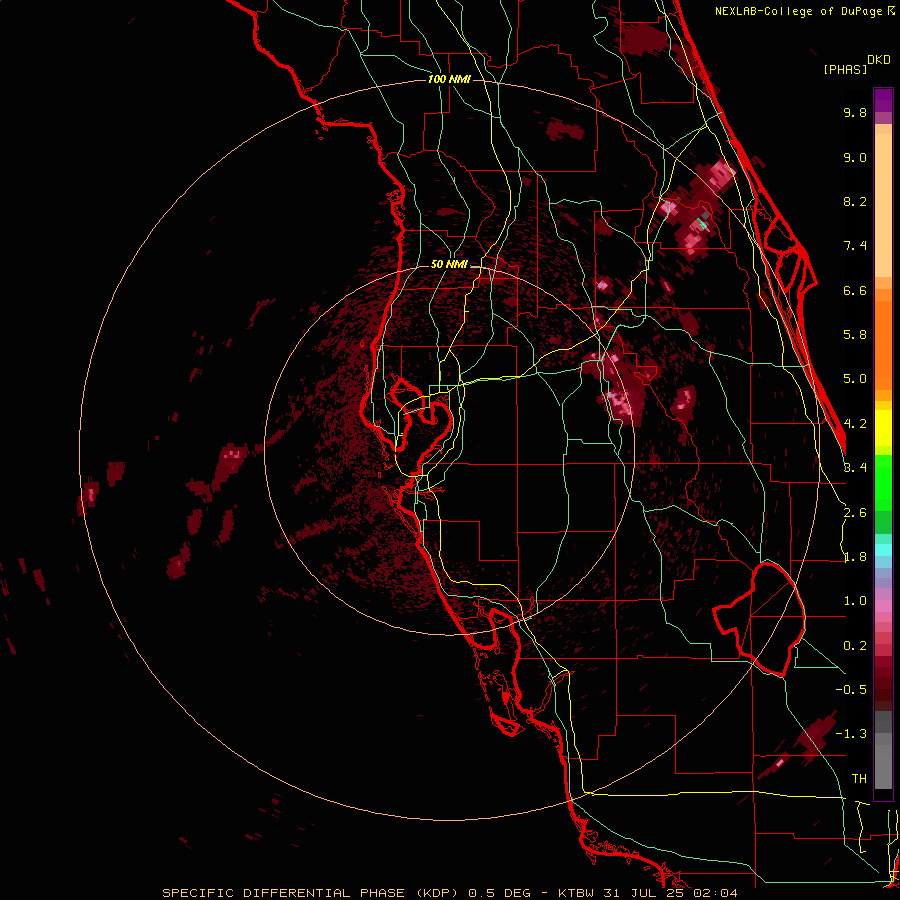Image resolution: width=900 pixels, height=900 pixels.
Task: Click the 5.8 scale value
Action: [x=855, y=335]
